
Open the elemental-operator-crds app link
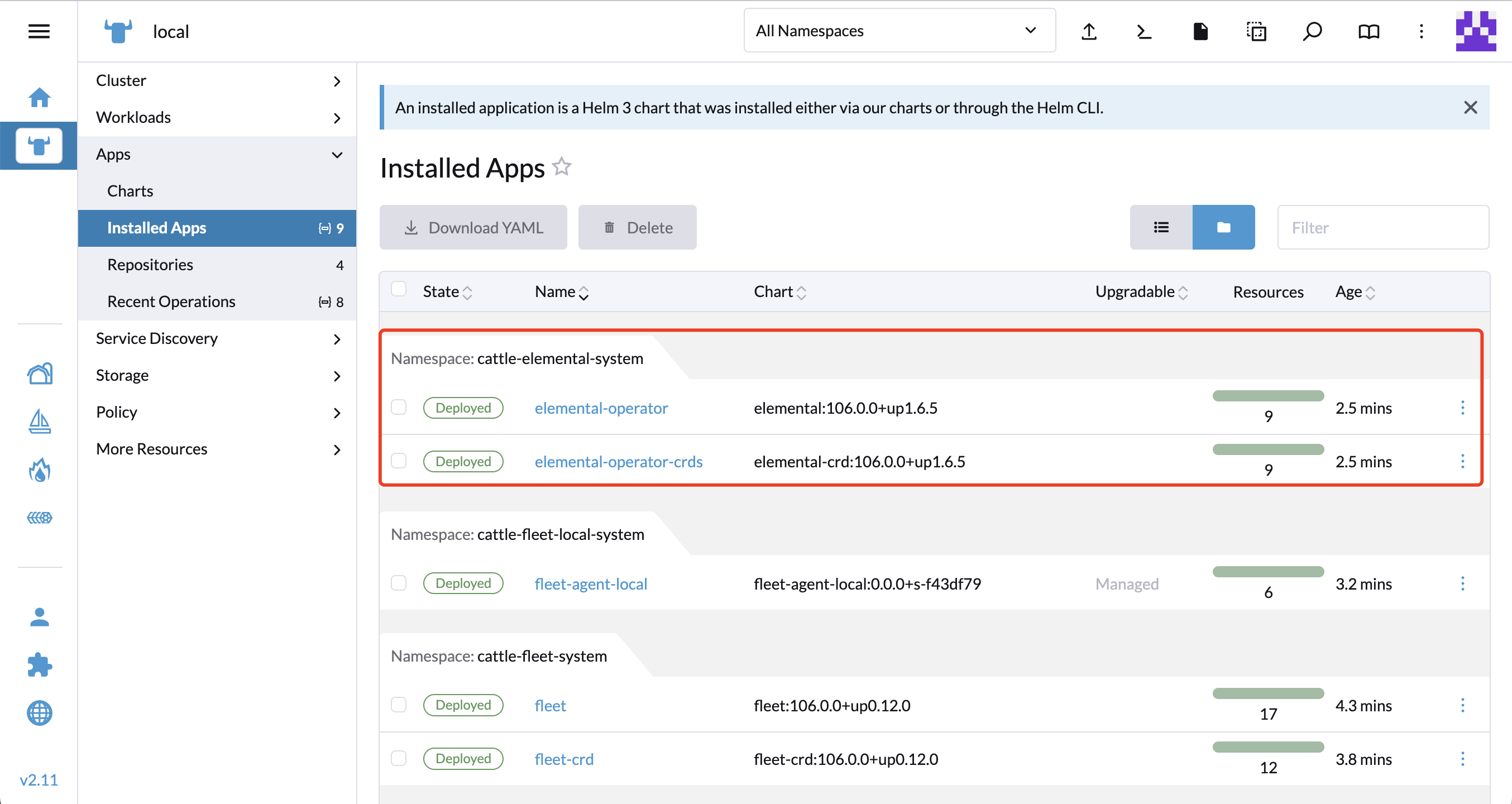point(618,461)
